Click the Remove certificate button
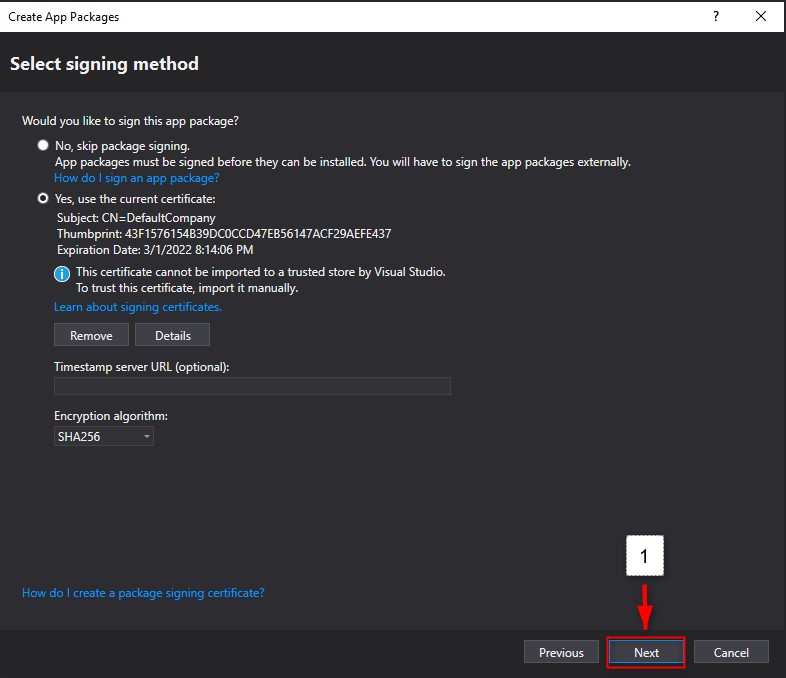Image resolution: width=786 pixels, height=678 pixels. (91, 335)
